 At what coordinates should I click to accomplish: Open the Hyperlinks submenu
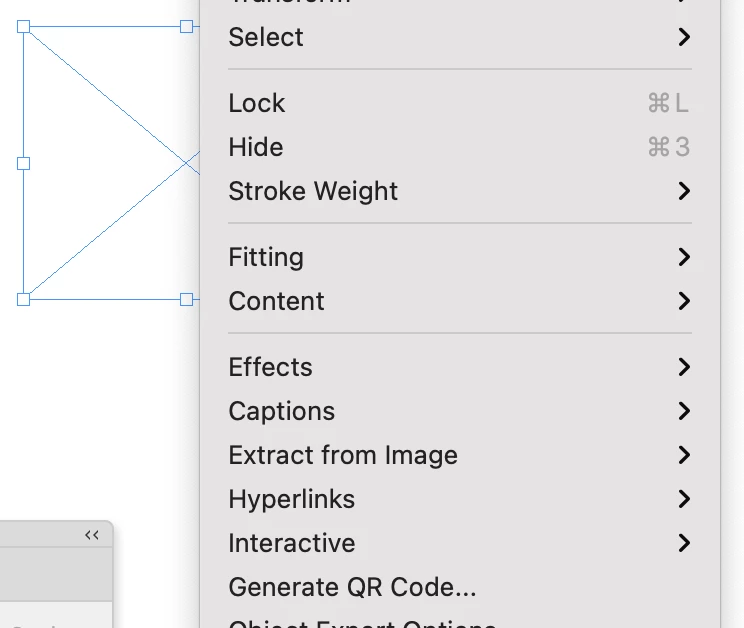291,499
